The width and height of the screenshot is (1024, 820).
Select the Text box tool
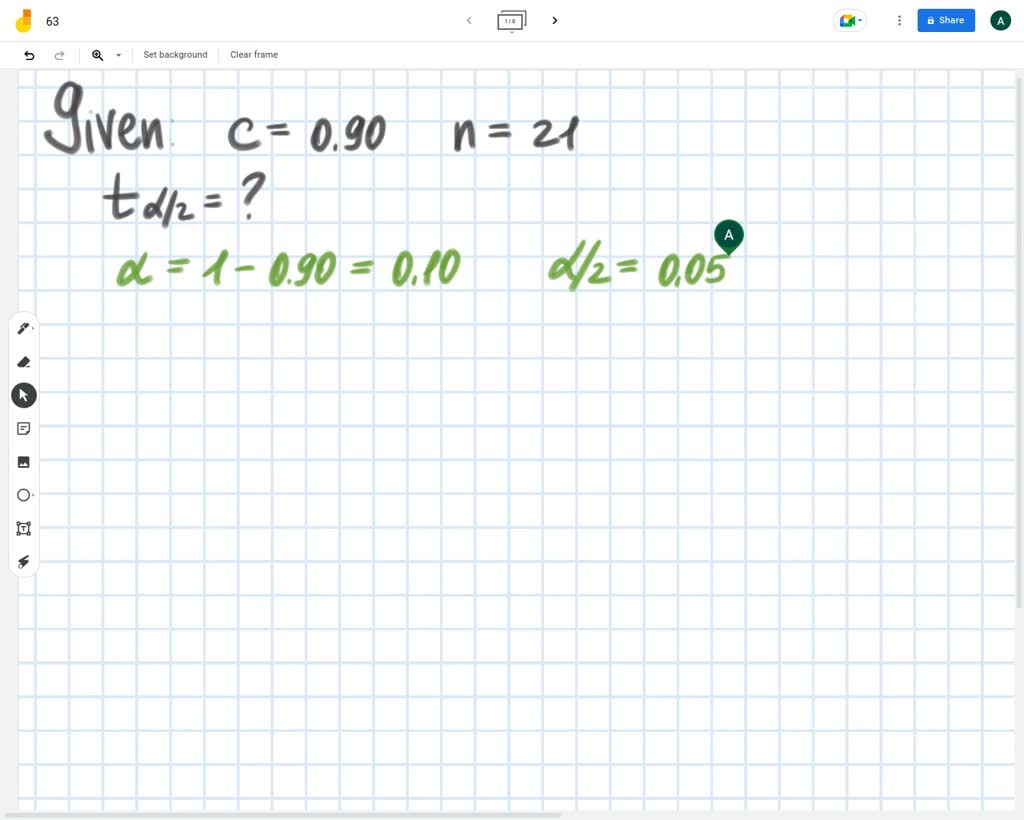coord(24,528)
